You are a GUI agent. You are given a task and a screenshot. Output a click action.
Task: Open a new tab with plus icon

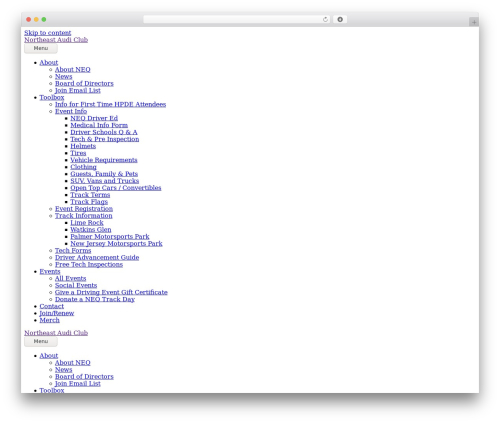474,22
